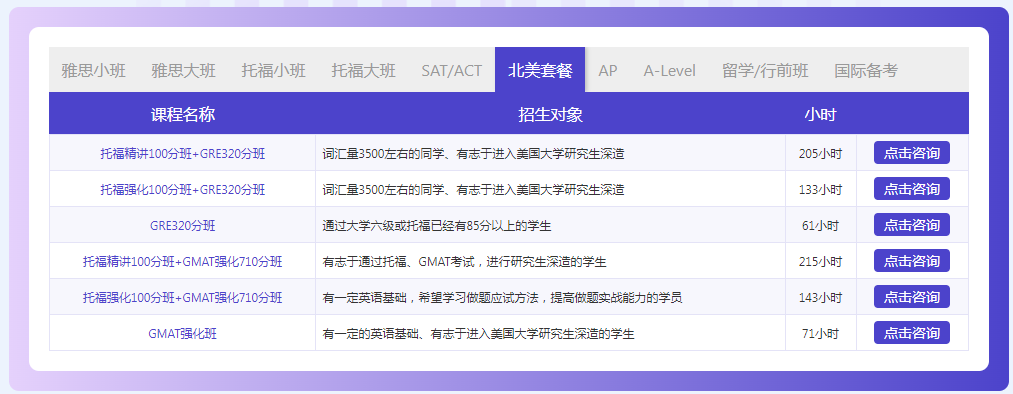Click text 有志于通过托福、GMAT考试，进行研究生深造的学生
Image resolution: width=1013 pixels, height=394 pixels.
[465, 262]
